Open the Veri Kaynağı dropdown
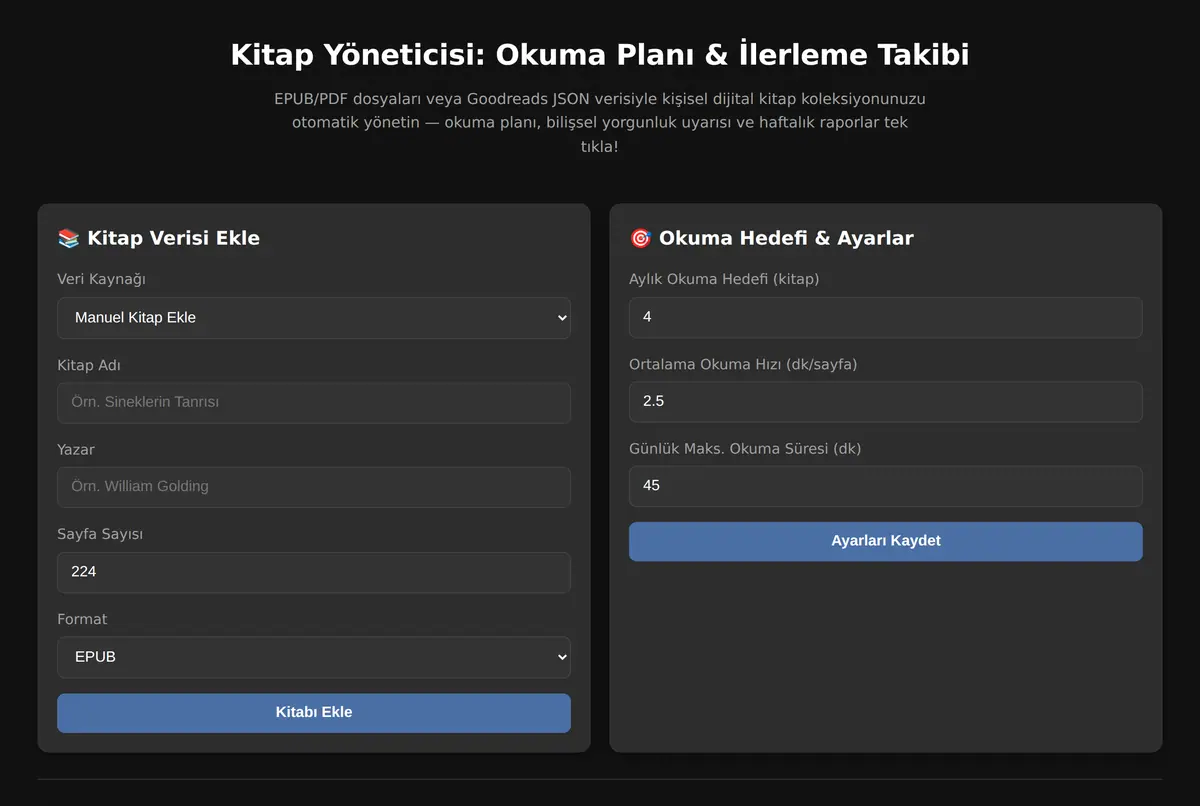 314,318
